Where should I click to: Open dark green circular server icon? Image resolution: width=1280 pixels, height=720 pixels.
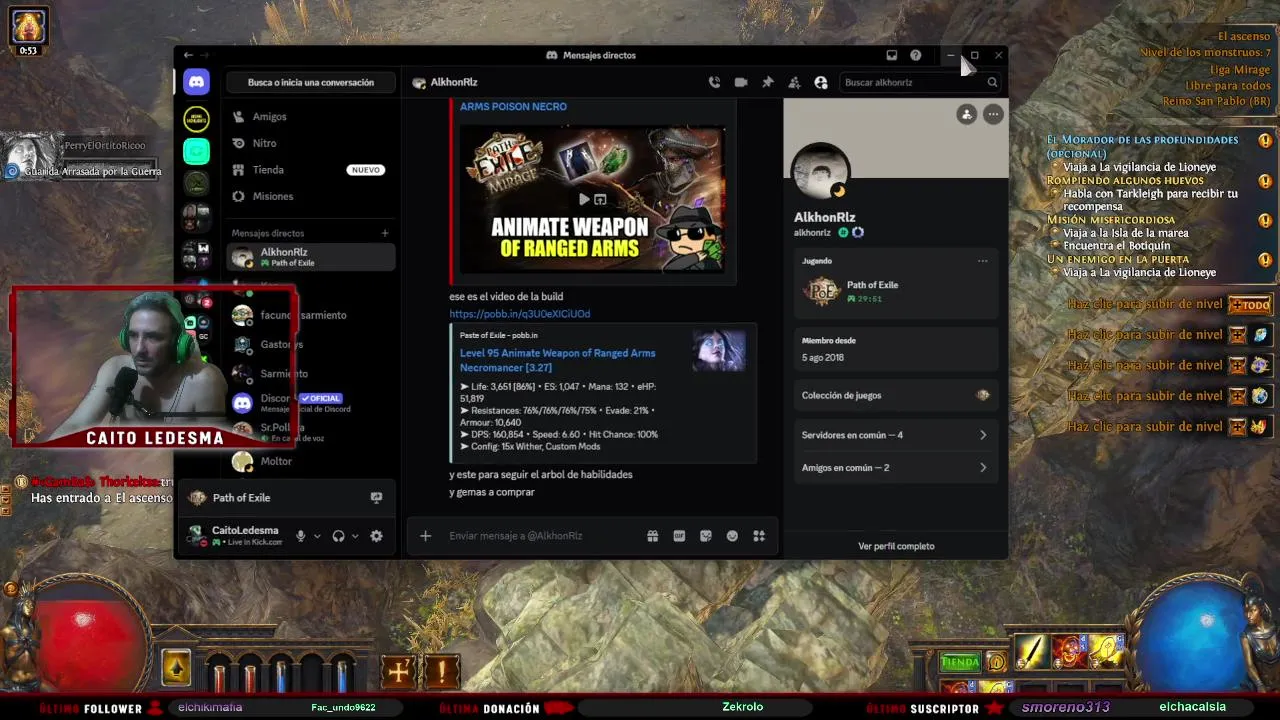point(196,183)
